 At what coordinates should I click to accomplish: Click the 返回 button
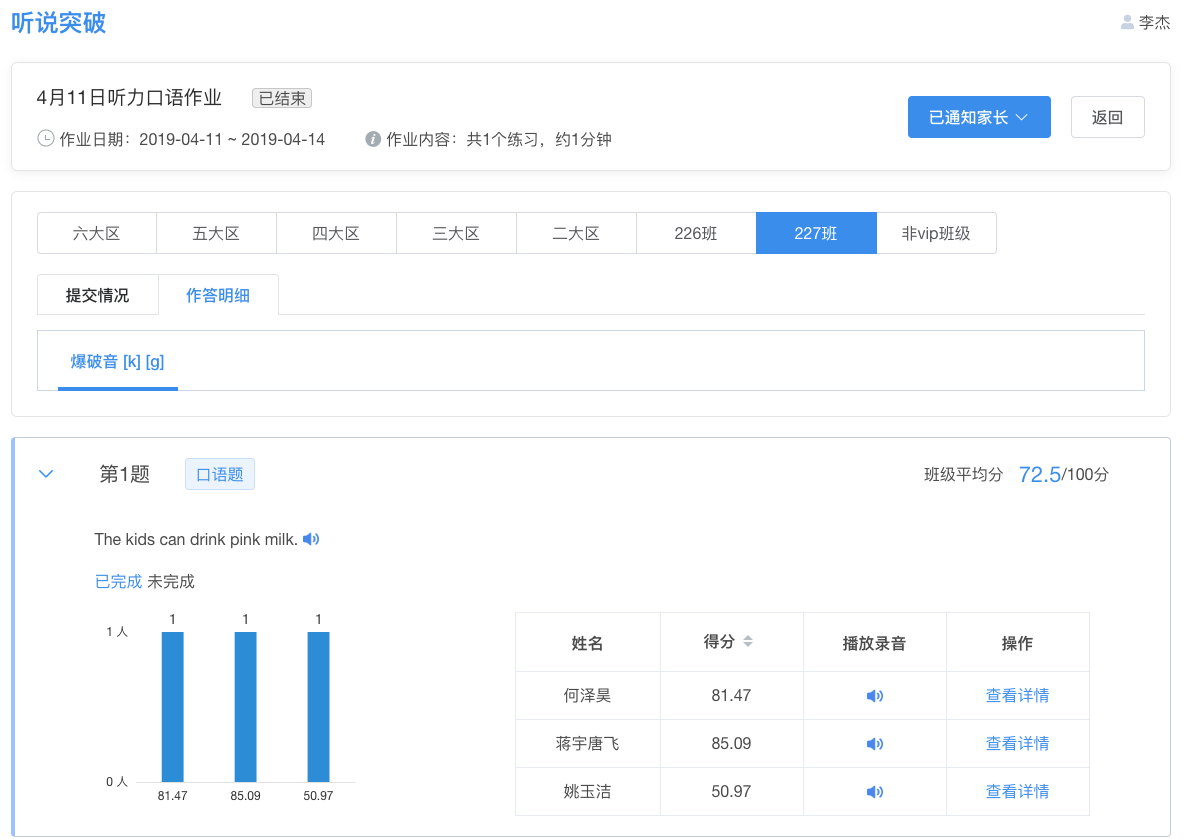pyautogui.click(x=1107, y=117)
